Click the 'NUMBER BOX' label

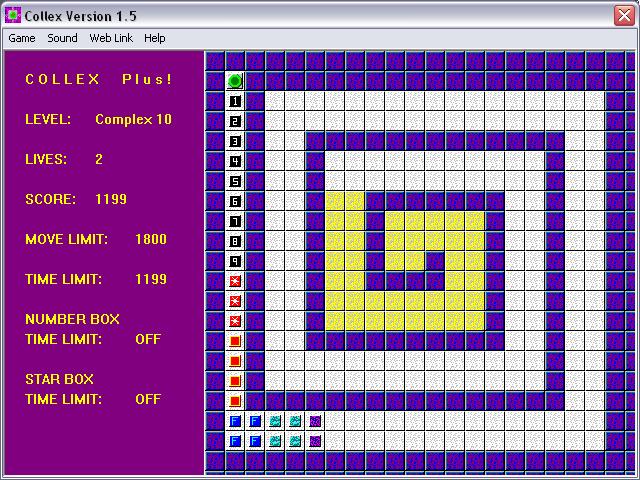(72, 319)
